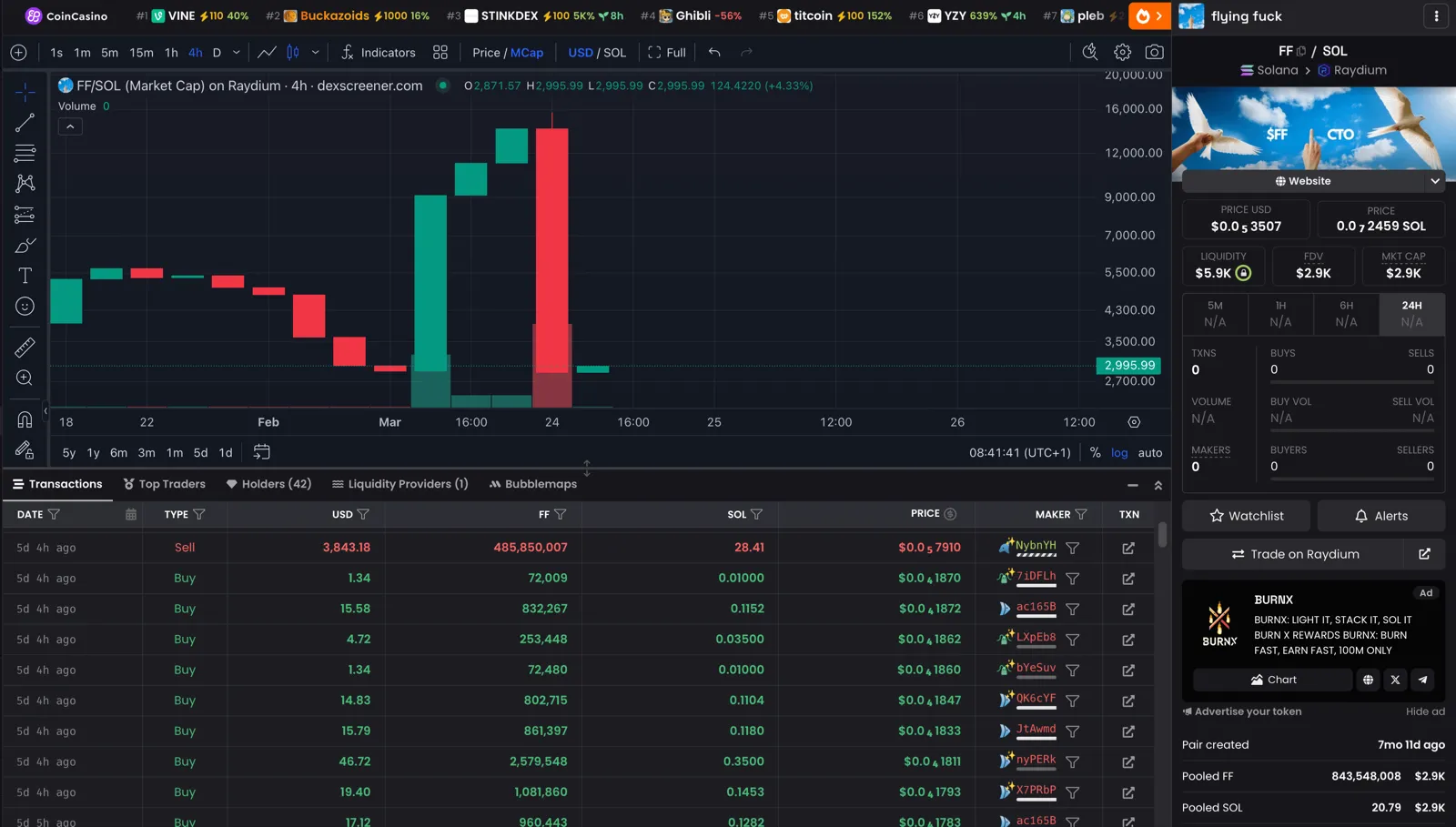This screenshot has height=827, width=1456.
Task: Click the Alerts button
Action: click(1380, 516)
